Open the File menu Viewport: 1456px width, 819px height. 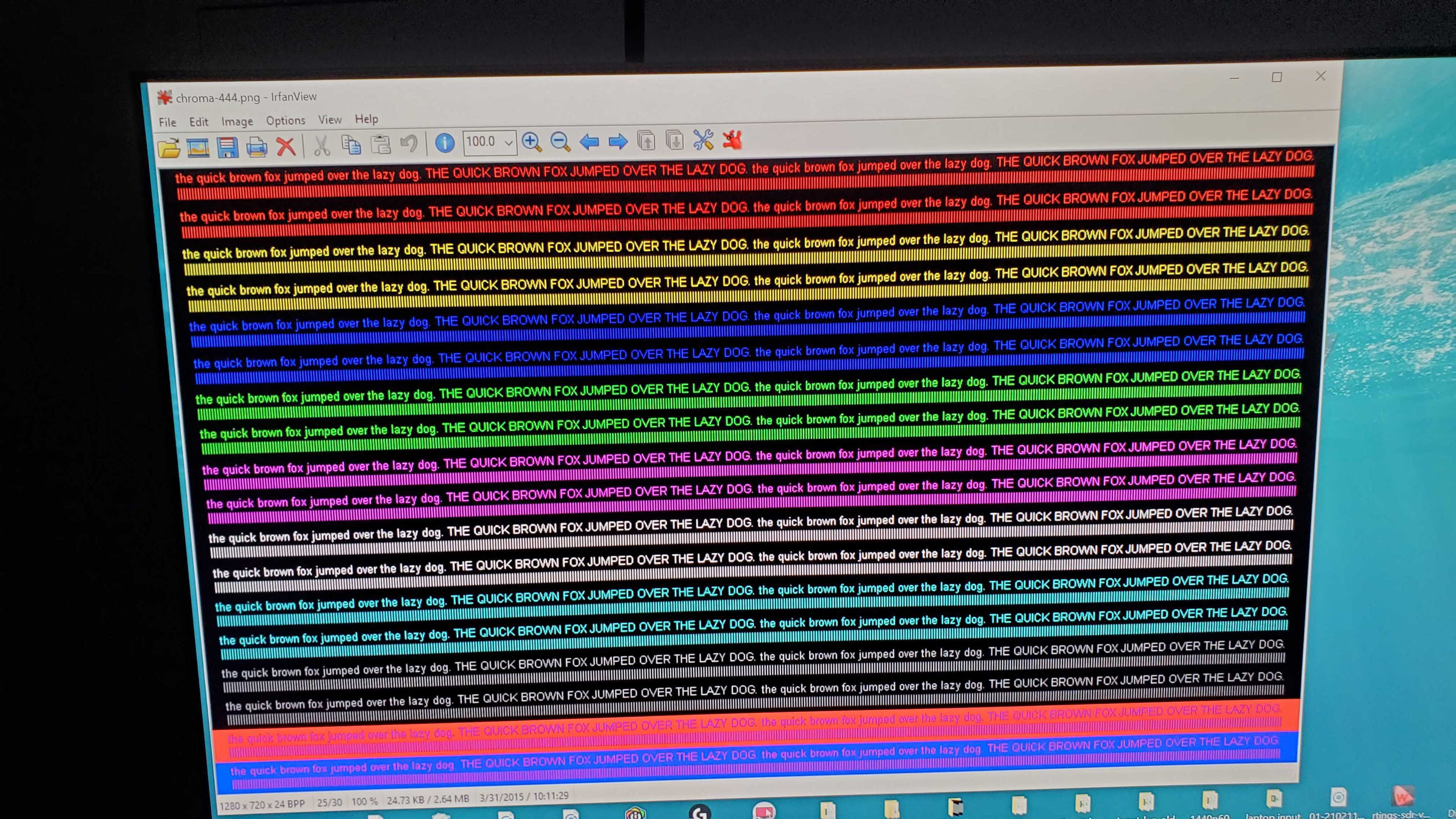[x=167, y=122]
